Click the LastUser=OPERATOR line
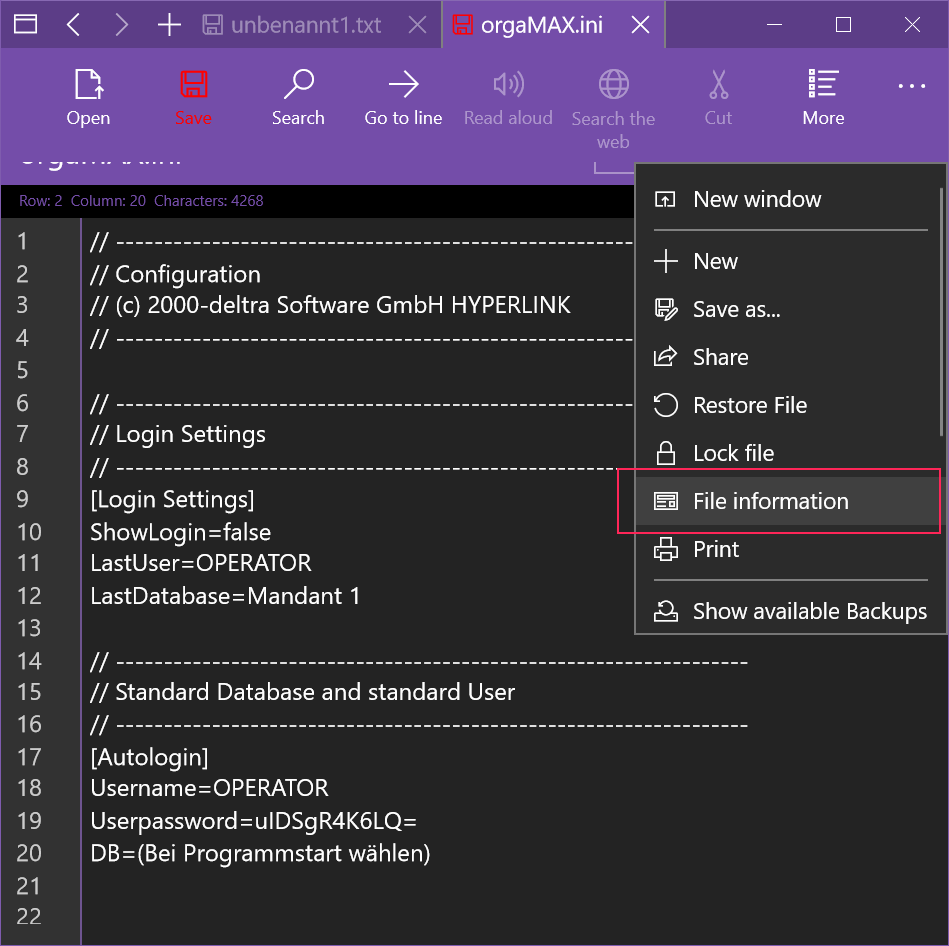Image resolution: width=949 pixels, height=946 pixels. pyautogui.click(x=201, y=563)
